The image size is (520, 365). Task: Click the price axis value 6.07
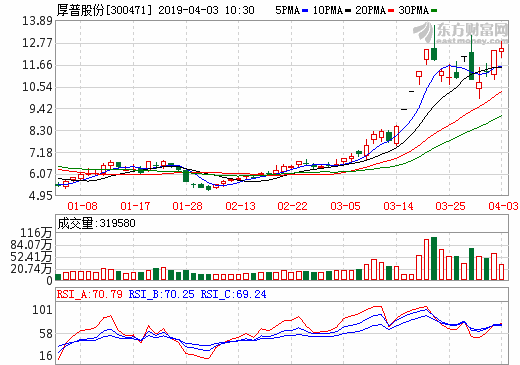[x=41, y=174]
